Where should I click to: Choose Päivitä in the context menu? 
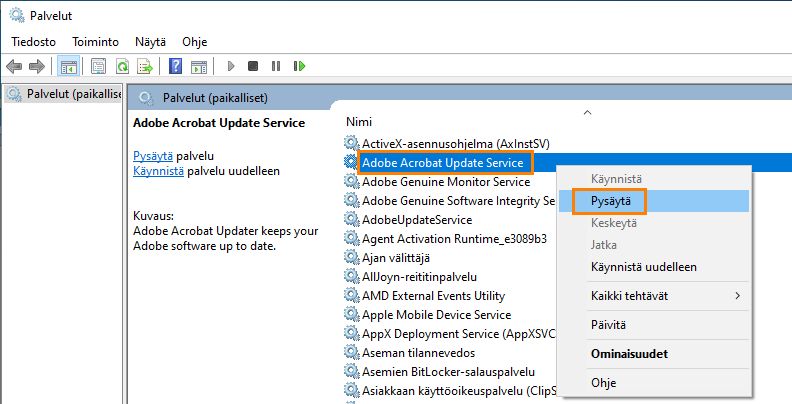[x=654, y=325]
